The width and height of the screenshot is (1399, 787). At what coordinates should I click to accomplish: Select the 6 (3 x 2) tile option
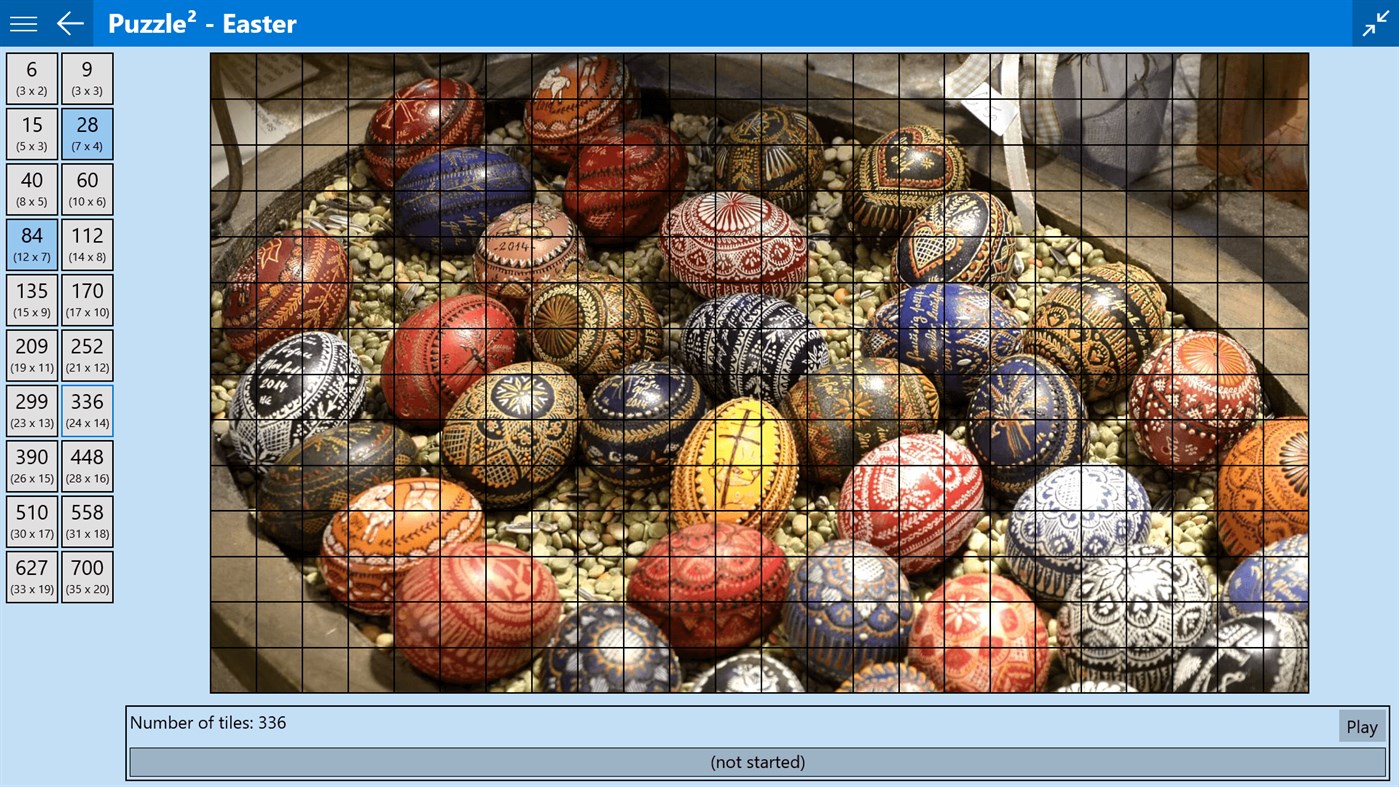[31, 77]
